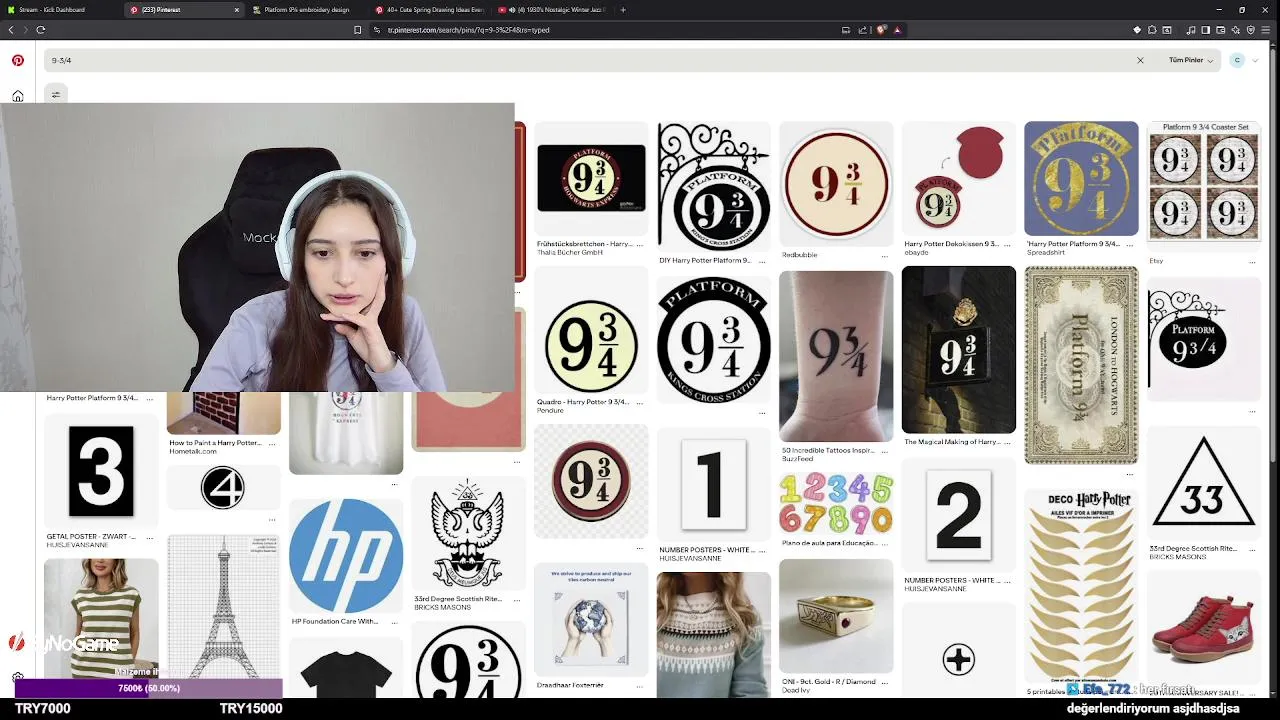The width and height of the screenshot is (1280, 720).
Task: Open colorful numbers classroom plan pin
Action: tap(836, 503)
